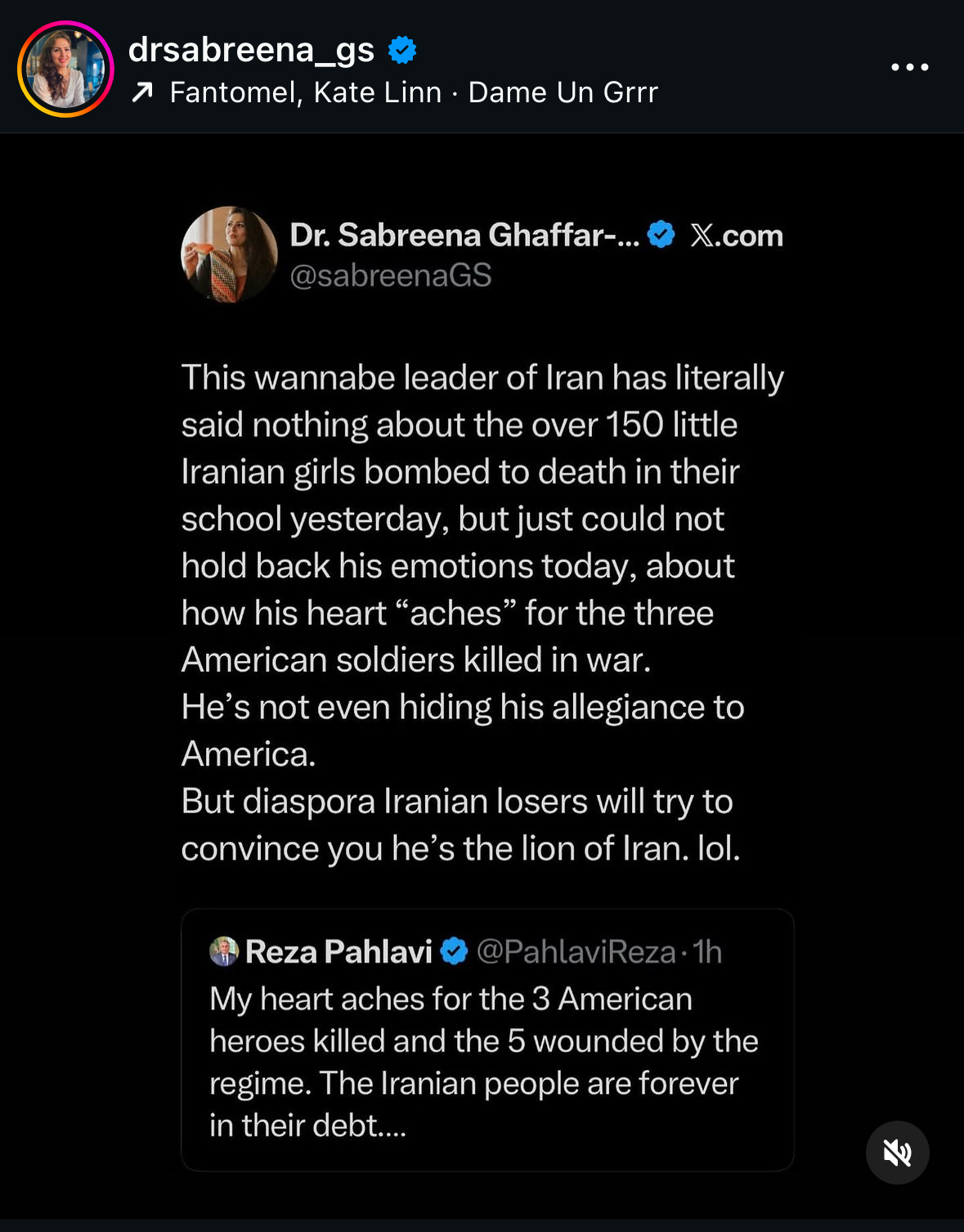Select the @sabreenaGS handle
964x1232 pixels.
(391, 276)
